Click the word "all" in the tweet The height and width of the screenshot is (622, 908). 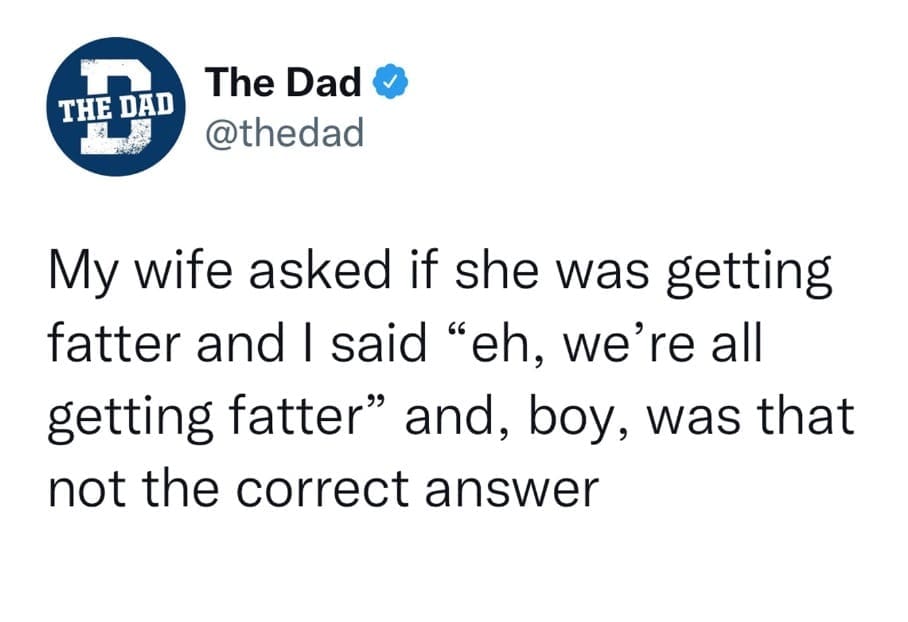point(735,345)
